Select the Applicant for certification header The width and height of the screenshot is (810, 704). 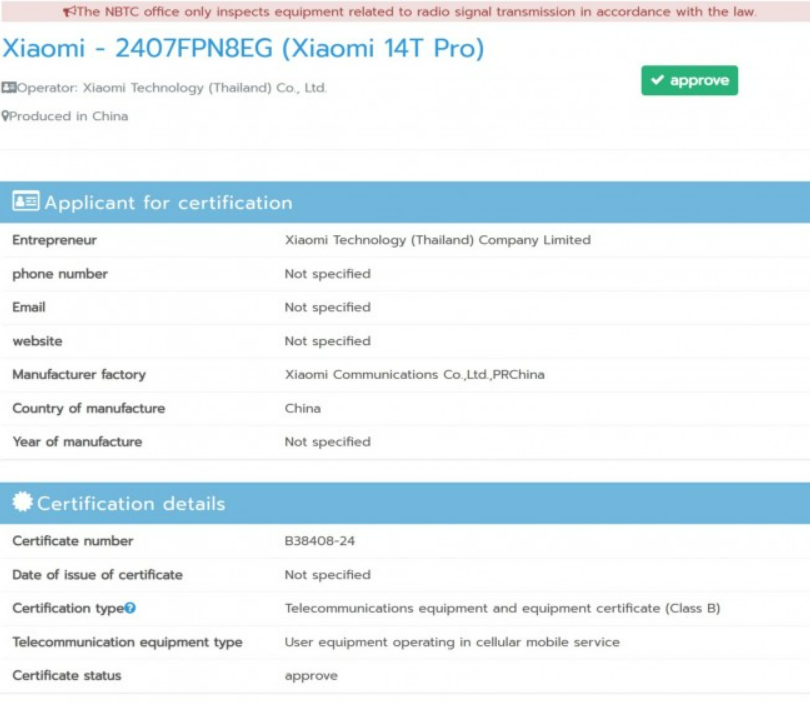pyautogui.click(x=405, y=202)
